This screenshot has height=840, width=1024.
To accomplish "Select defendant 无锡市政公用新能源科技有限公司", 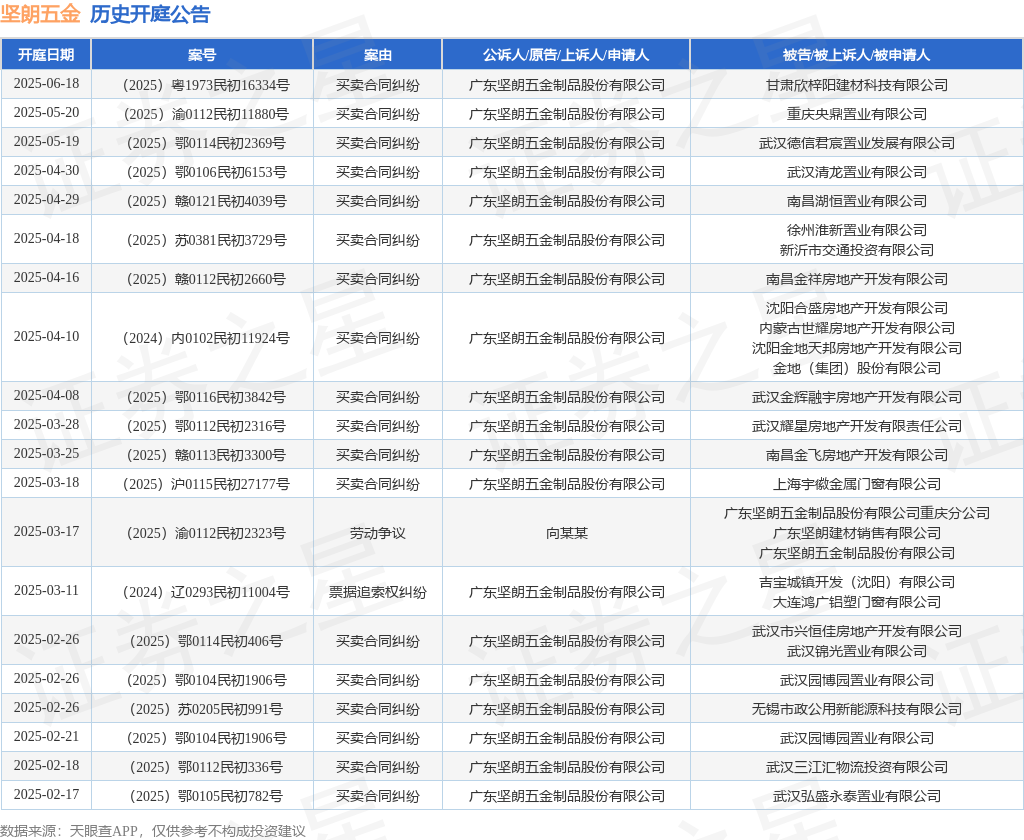I will [x=857, y=709].
